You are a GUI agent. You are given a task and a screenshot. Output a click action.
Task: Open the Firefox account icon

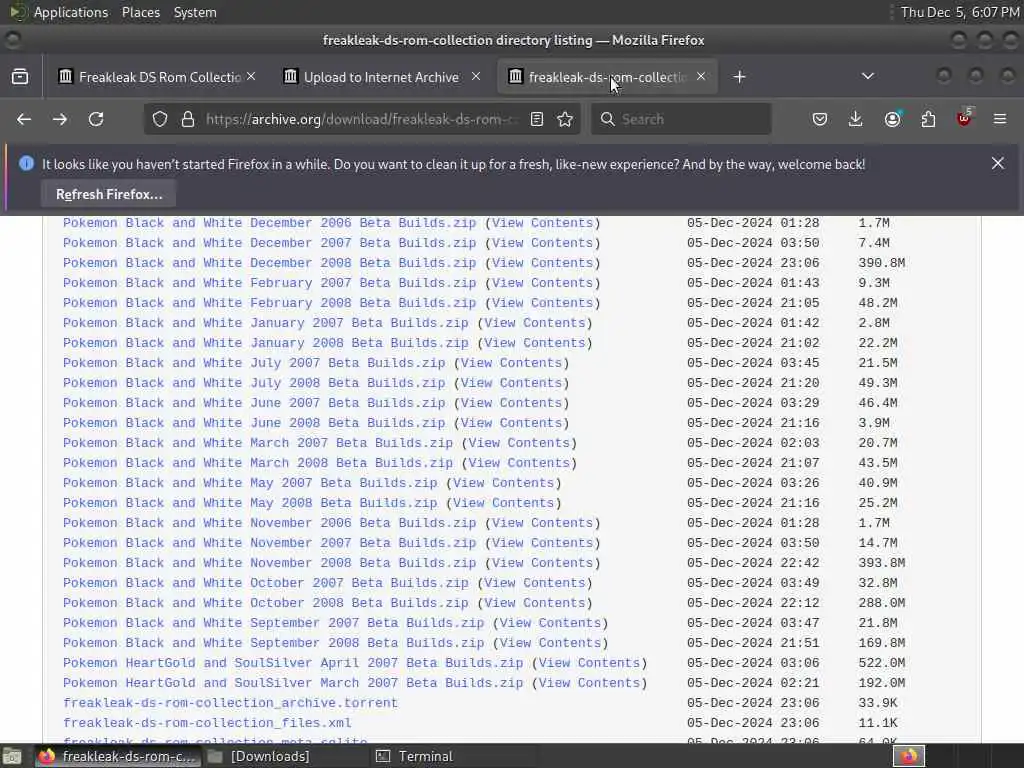pyautogui.click(x=892, y=120)
